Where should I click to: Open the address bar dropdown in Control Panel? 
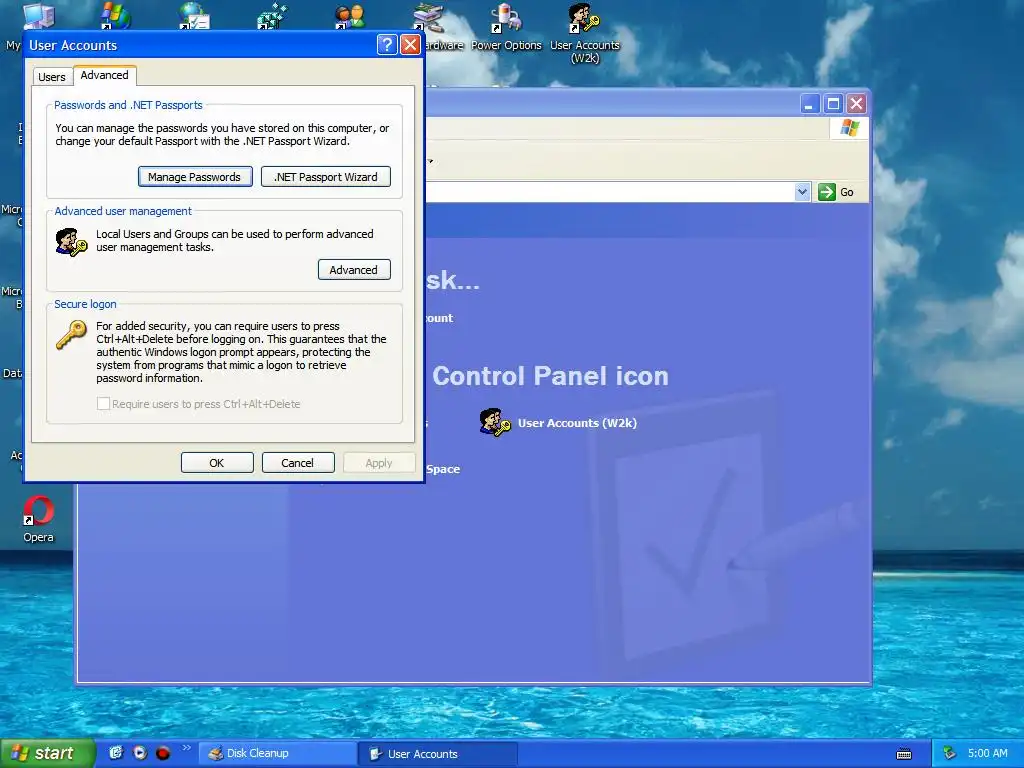click(803, 192)
